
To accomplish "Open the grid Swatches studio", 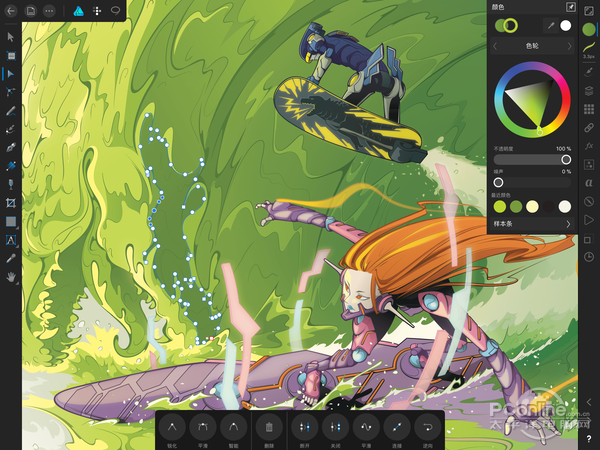I will point(589,109).
